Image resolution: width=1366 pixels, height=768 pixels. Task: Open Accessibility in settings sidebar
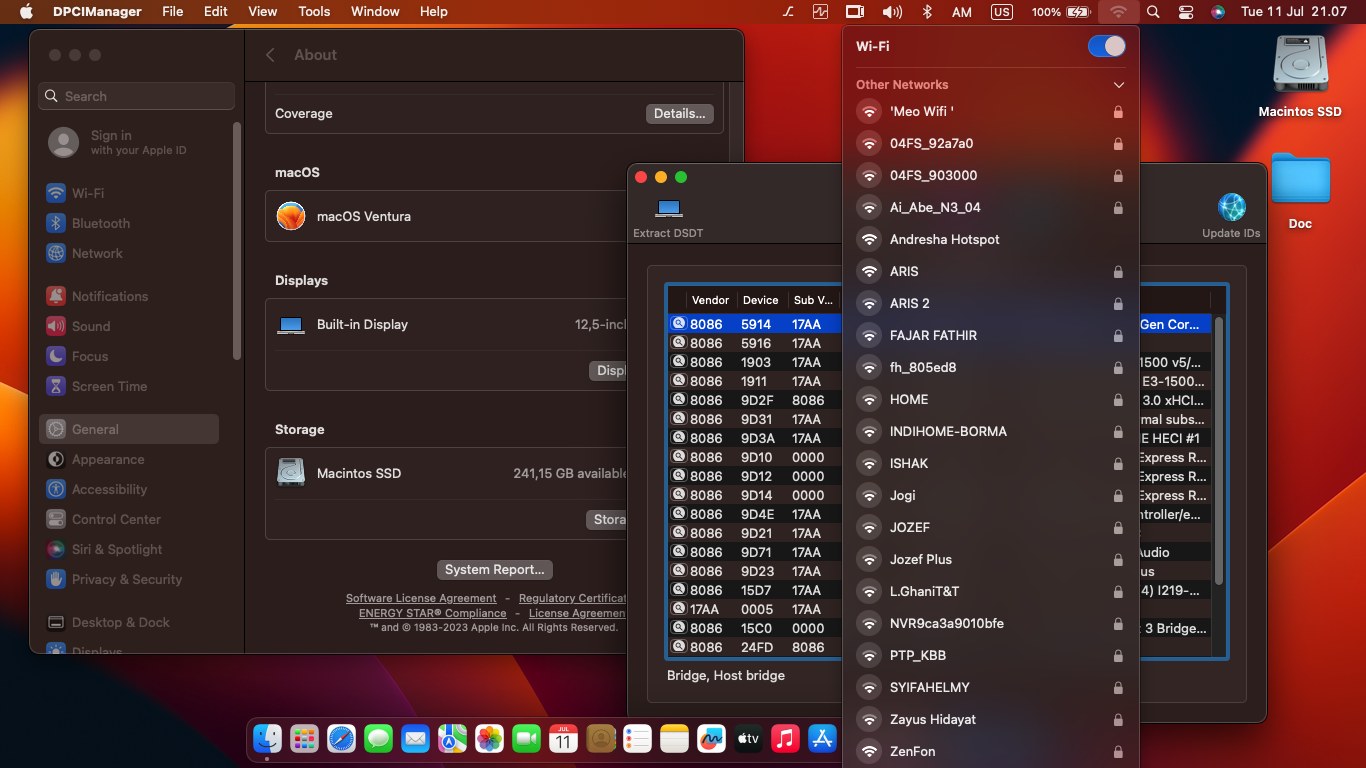(129, 489)
